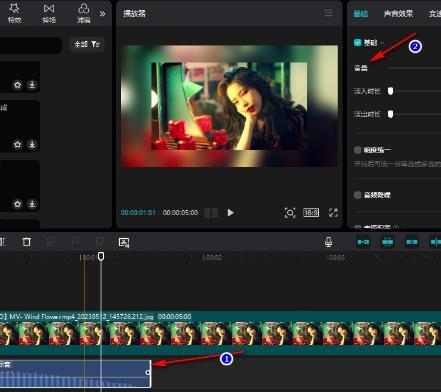Switch to the 声音效果 sound effects tab
Image resolution: width=441 pixels, height=392 pixels.
(398, 14)
